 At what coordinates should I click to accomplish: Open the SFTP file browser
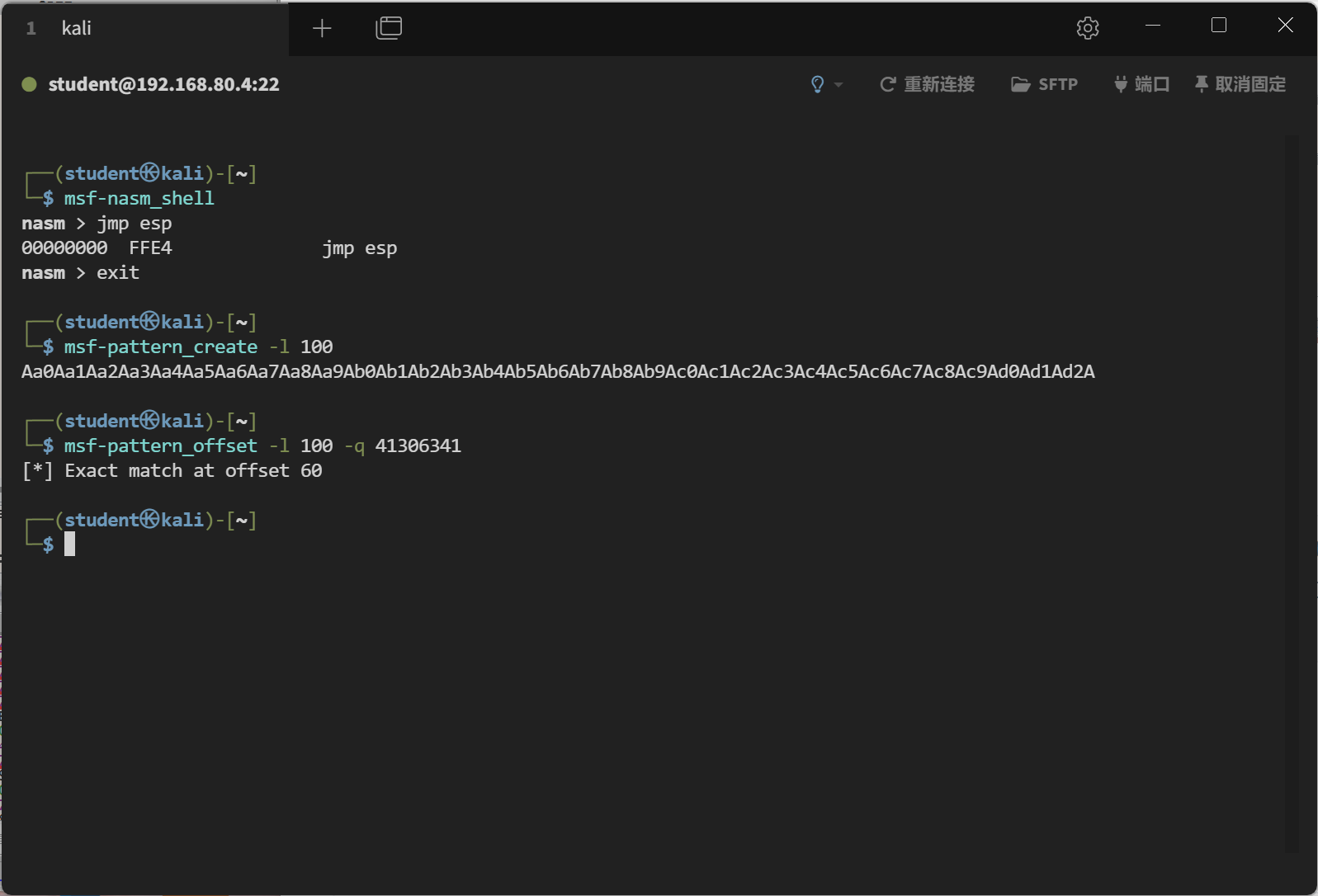tap(1045, 84)
